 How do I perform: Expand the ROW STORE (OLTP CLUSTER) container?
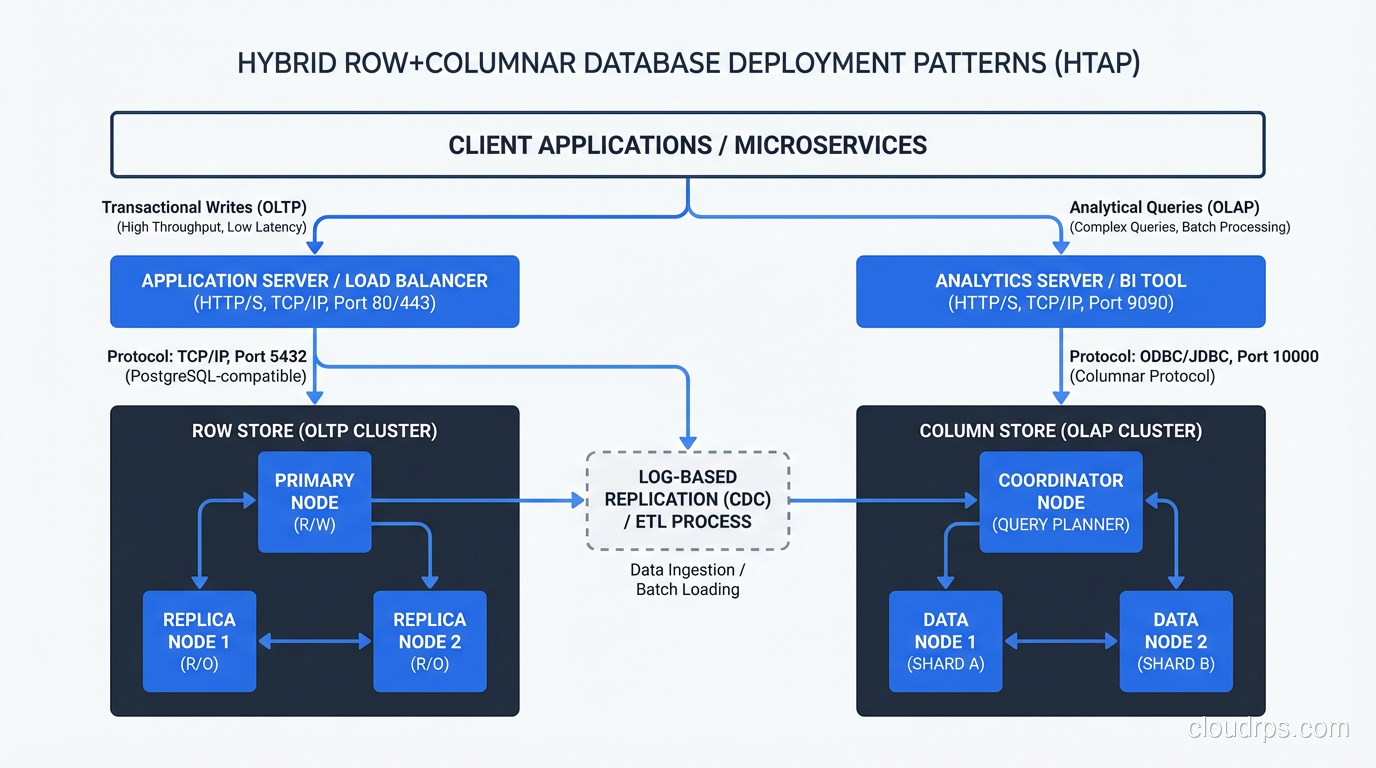(x=314, y=431)
